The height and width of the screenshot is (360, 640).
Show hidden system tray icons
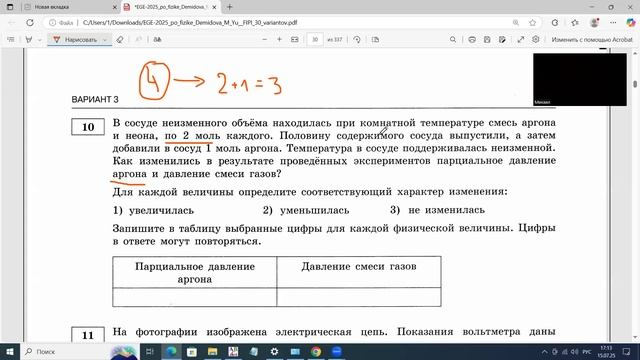544,351
